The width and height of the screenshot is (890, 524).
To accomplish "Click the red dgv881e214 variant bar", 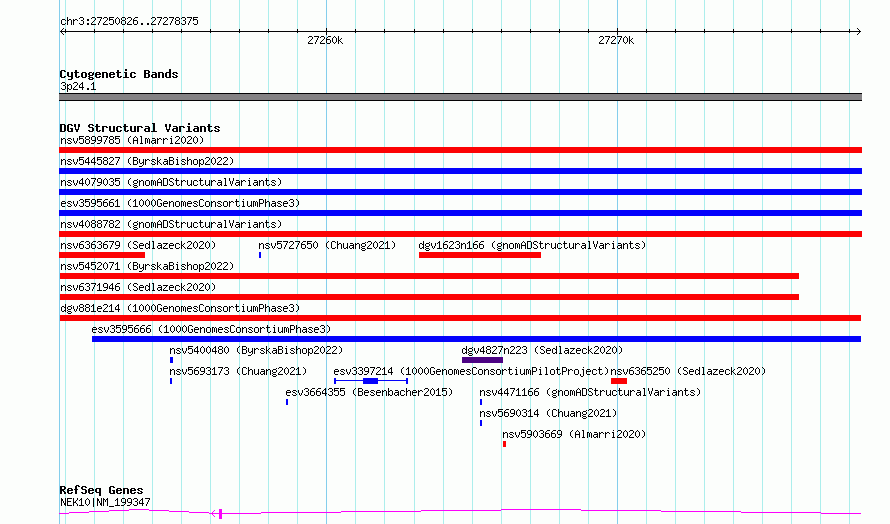I will 460,318.
